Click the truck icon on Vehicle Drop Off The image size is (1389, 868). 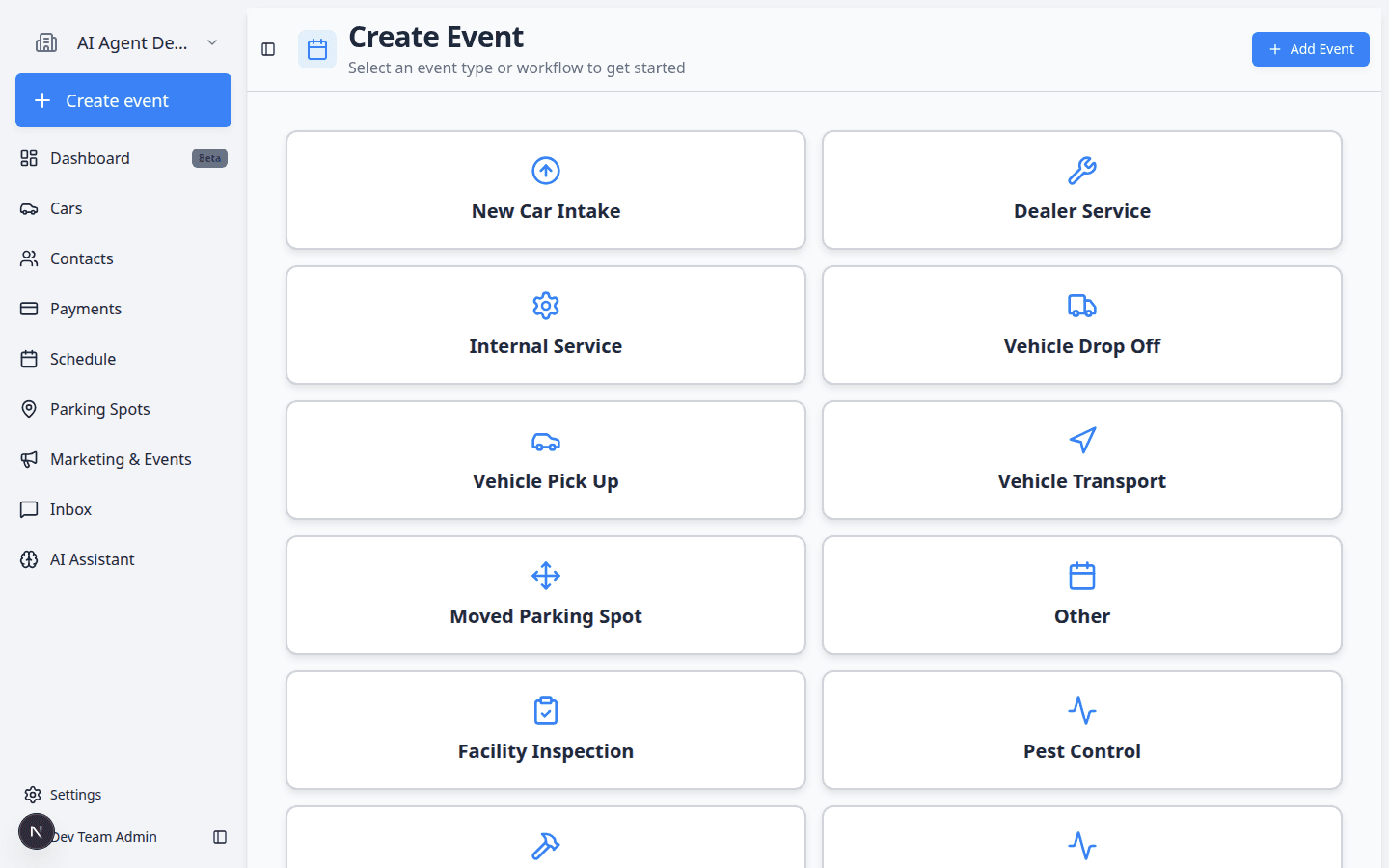(x=1082, y=306)
